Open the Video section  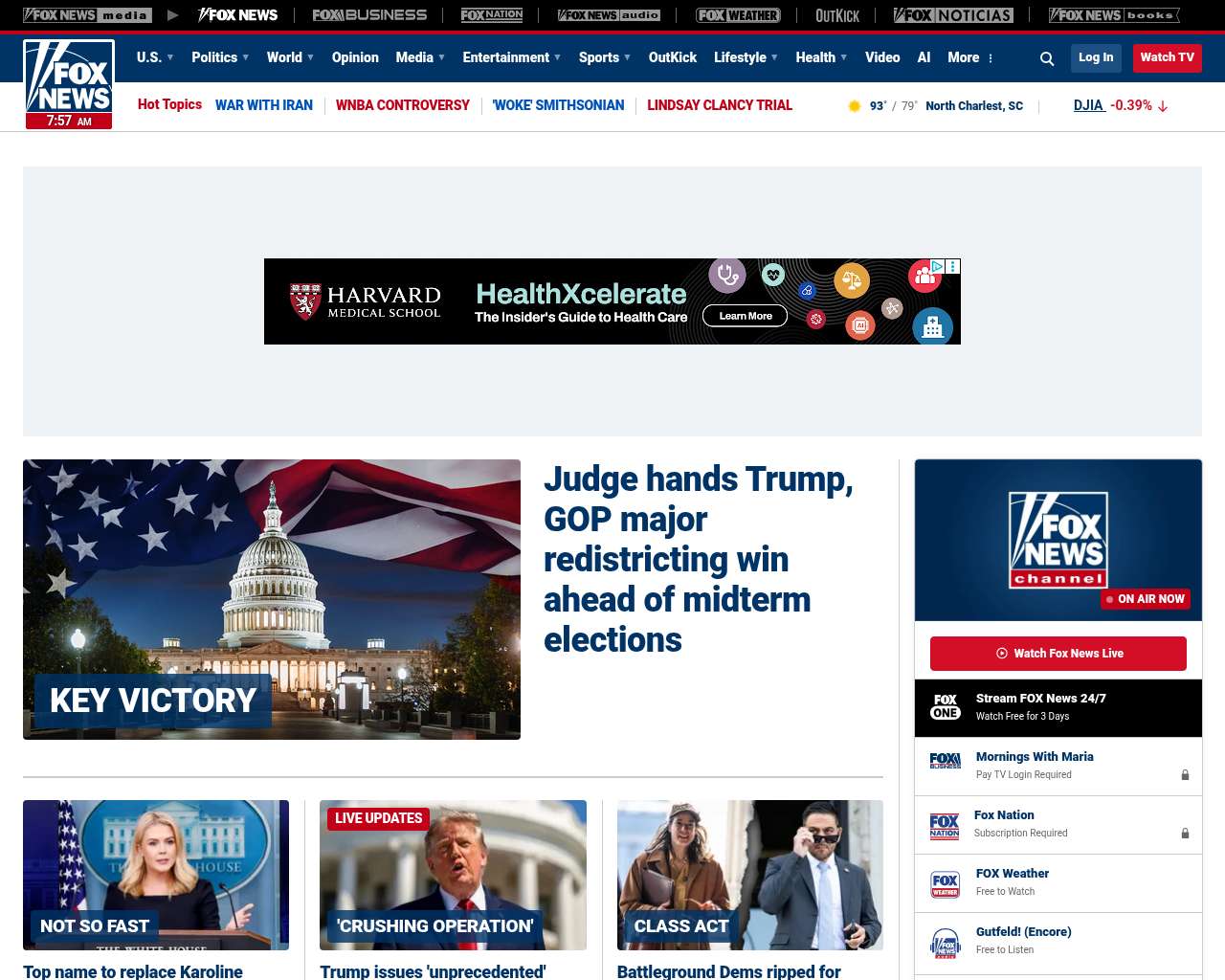[882, 57]
